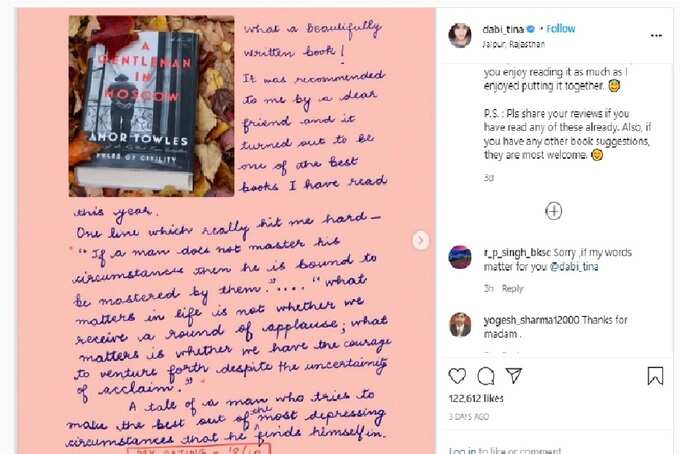Open comment bubble icon

point(486,376)
